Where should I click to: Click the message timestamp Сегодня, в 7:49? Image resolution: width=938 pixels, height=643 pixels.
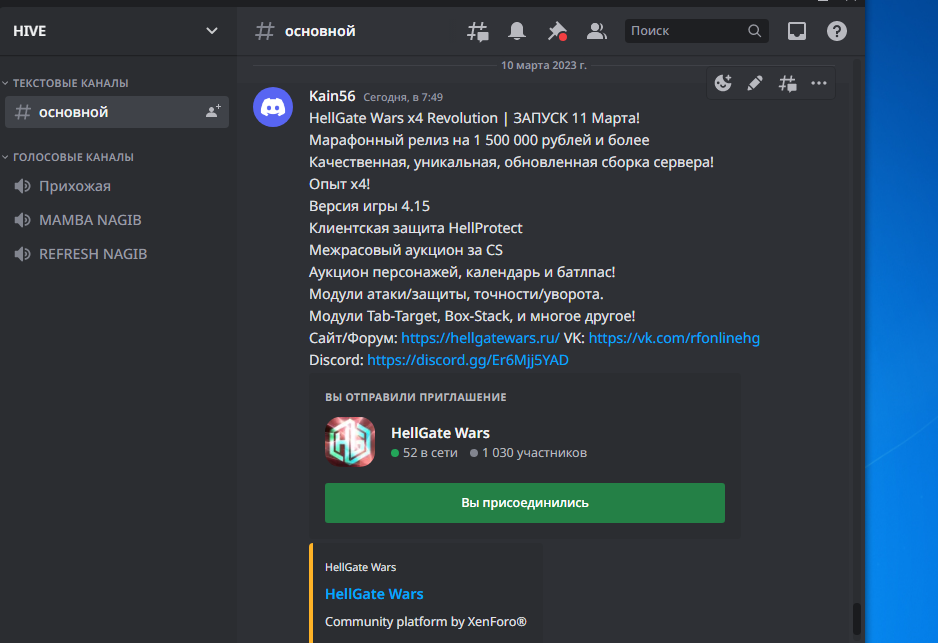tap(403, 97)
